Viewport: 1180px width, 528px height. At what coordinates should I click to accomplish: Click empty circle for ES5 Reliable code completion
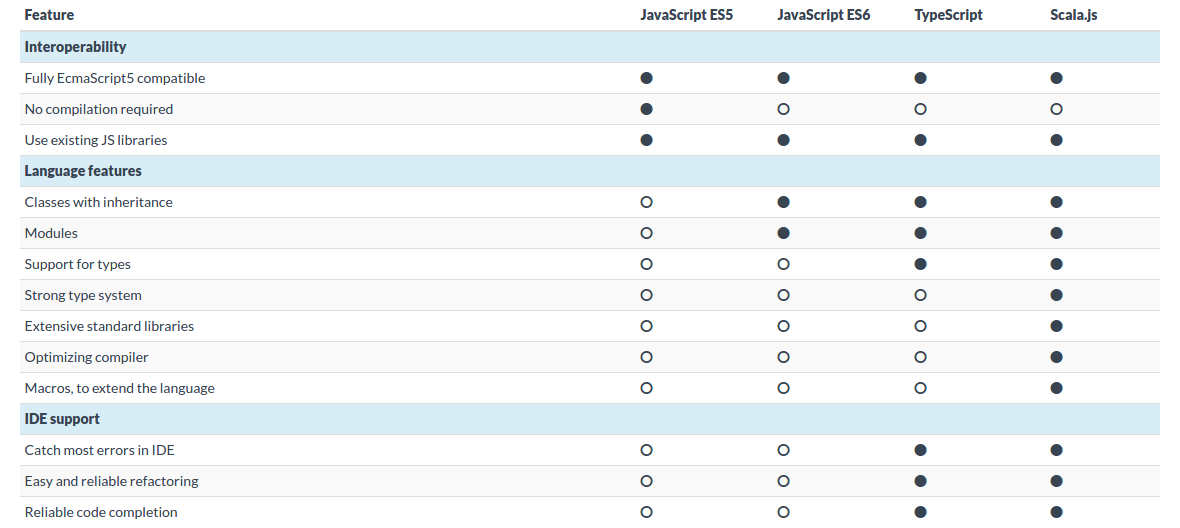tap(646, 512)
